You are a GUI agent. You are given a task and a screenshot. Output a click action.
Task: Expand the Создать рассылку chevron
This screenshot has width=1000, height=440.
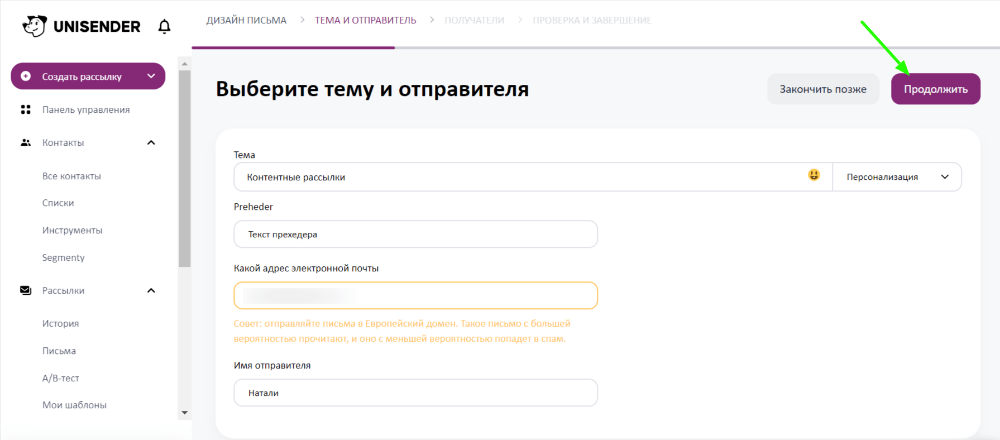[151, 77]
